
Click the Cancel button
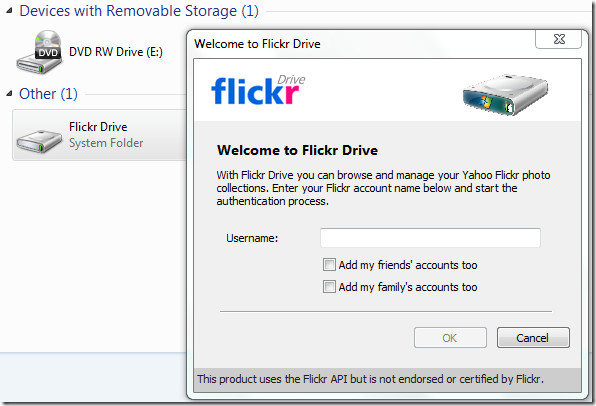point(533,338)
